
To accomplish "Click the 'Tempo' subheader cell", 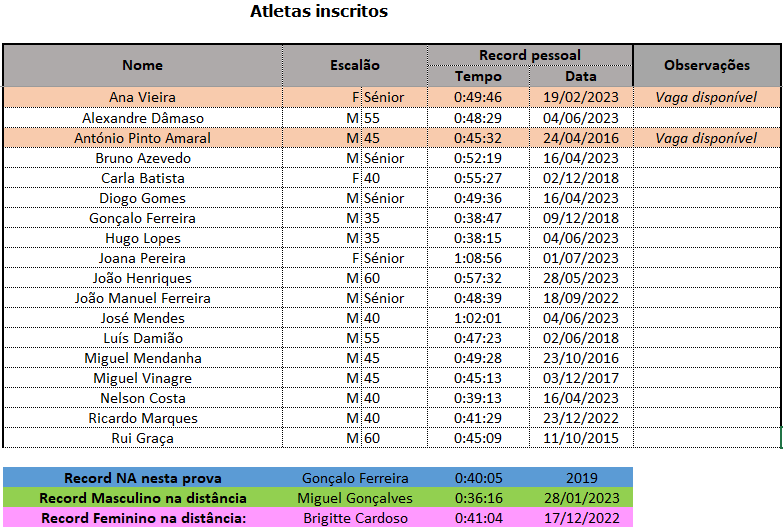I will [478, 76].
